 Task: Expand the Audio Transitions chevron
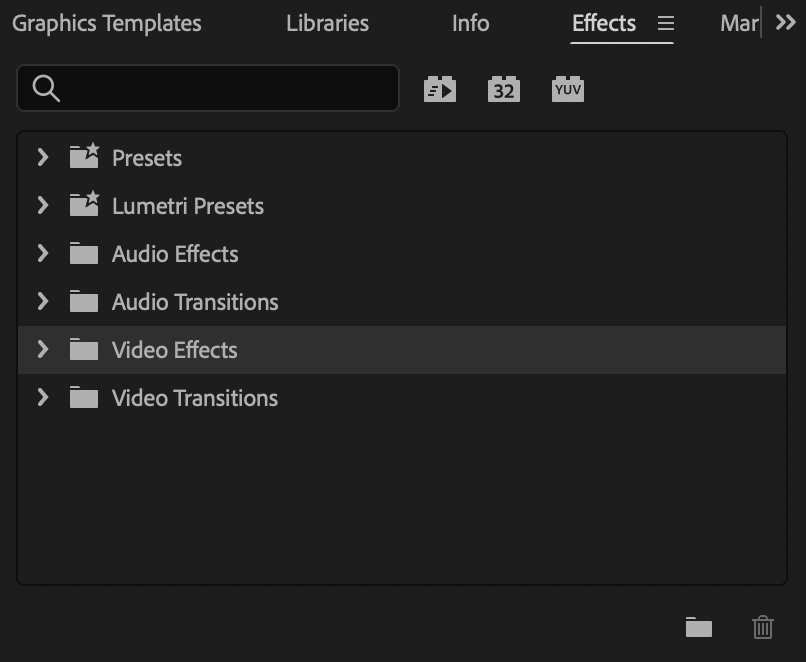click(43, 301)
